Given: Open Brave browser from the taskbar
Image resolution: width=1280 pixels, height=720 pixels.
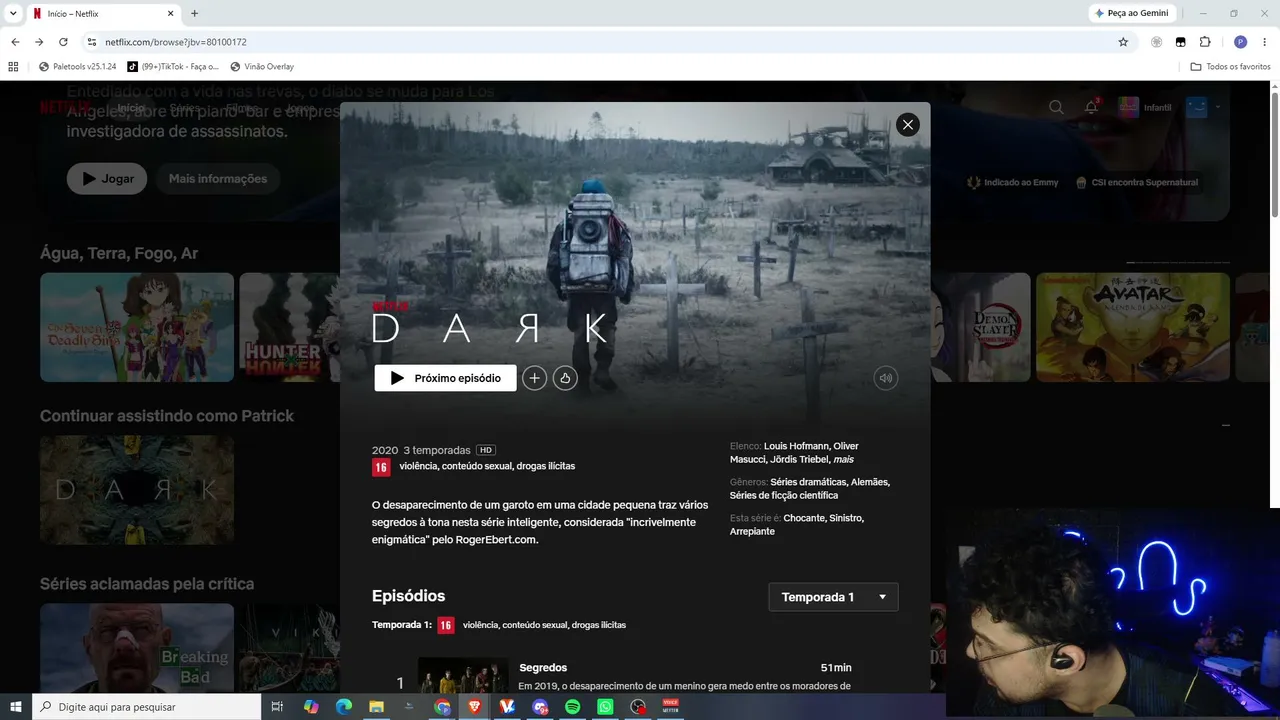Looking at the screenshot, I should coord(475,707).
